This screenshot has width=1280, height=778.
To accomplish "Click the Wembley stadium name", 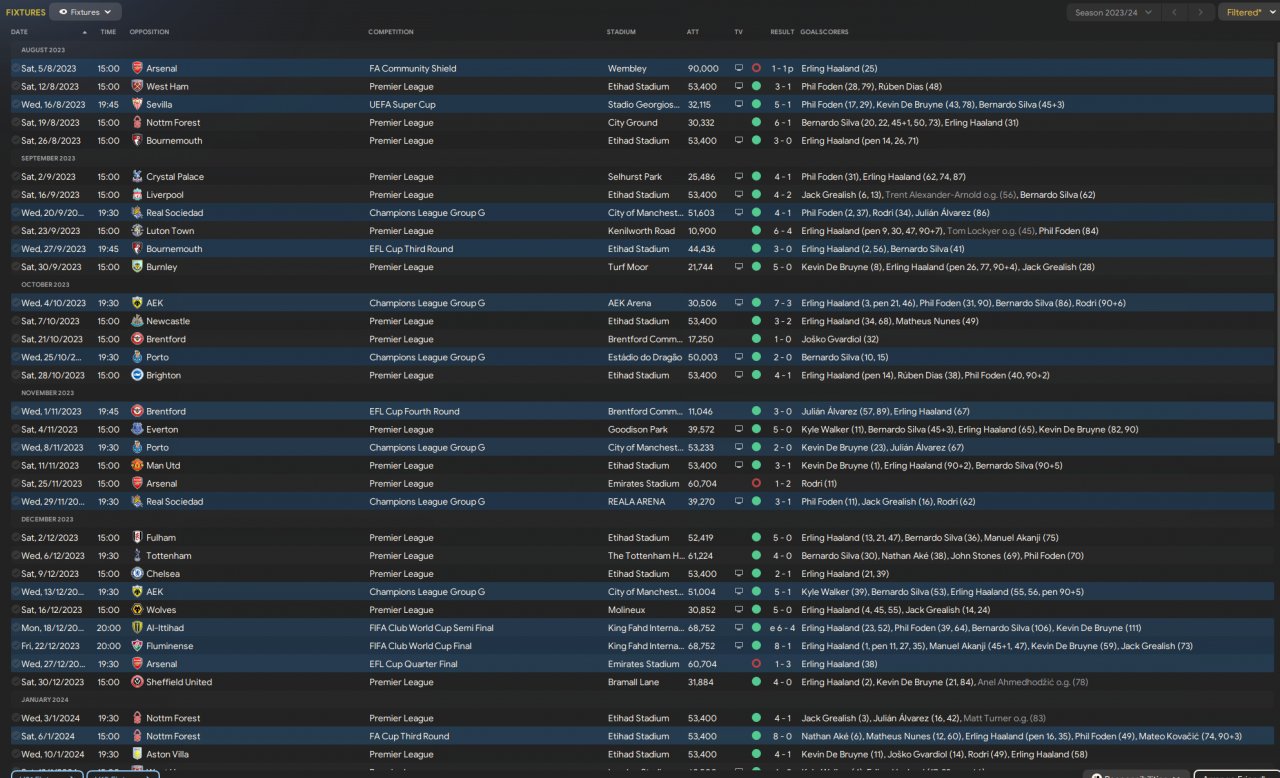I will (626, 69).
